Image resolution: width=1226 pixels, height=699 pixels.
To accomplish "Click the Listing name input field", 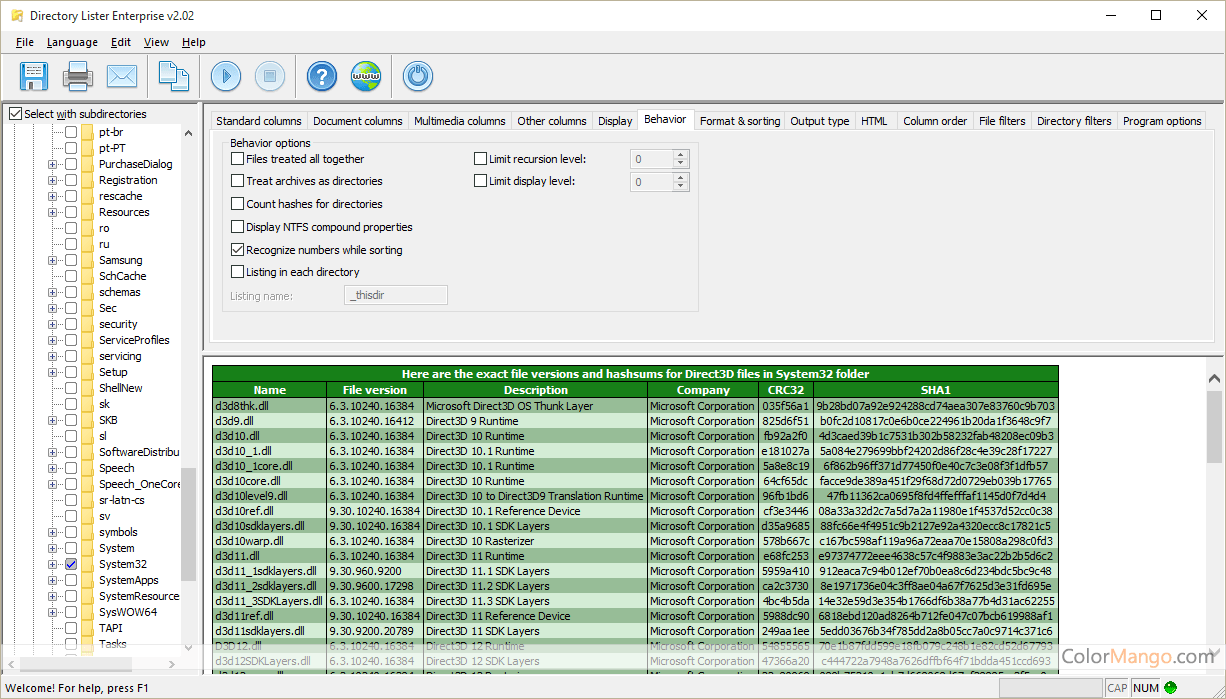I will pyautogui.click(x=396, y=295).
